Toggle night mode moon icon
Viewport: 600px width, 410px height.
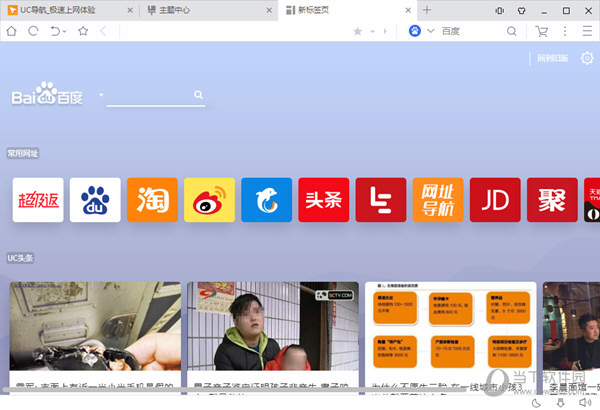click(536, 403)
